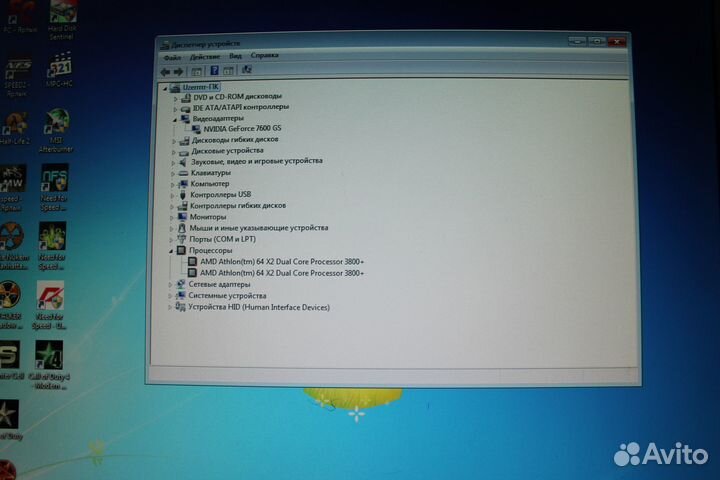Maximize the Device Manager window
Viewport: 720px width, 480px height.
point(596,41)
